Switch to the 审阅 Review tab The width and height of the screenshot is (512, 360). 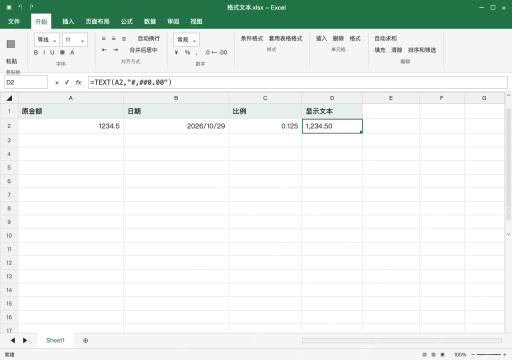point(173,21)
